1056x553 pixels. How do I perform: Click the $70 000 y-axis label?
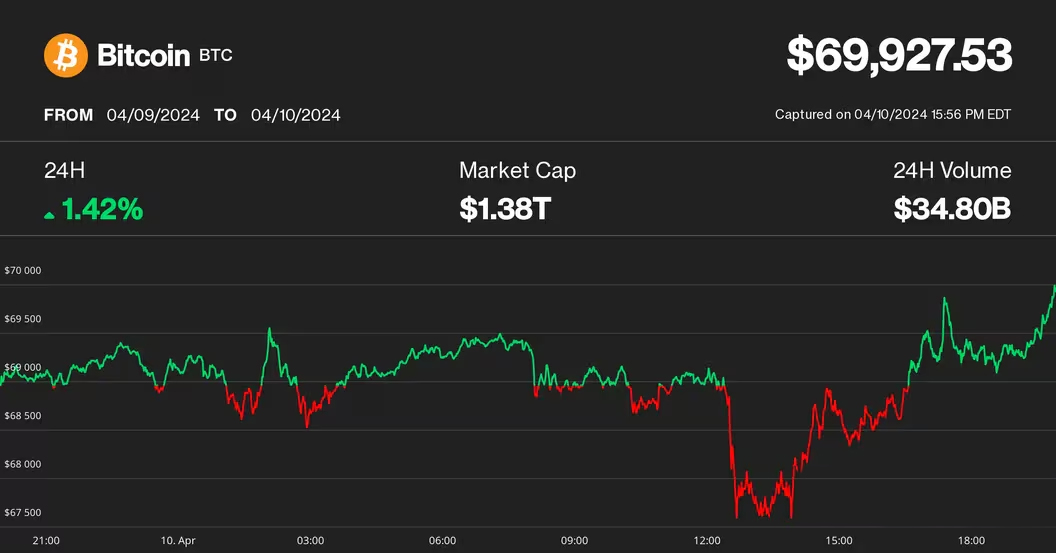[x=23, y=271]
